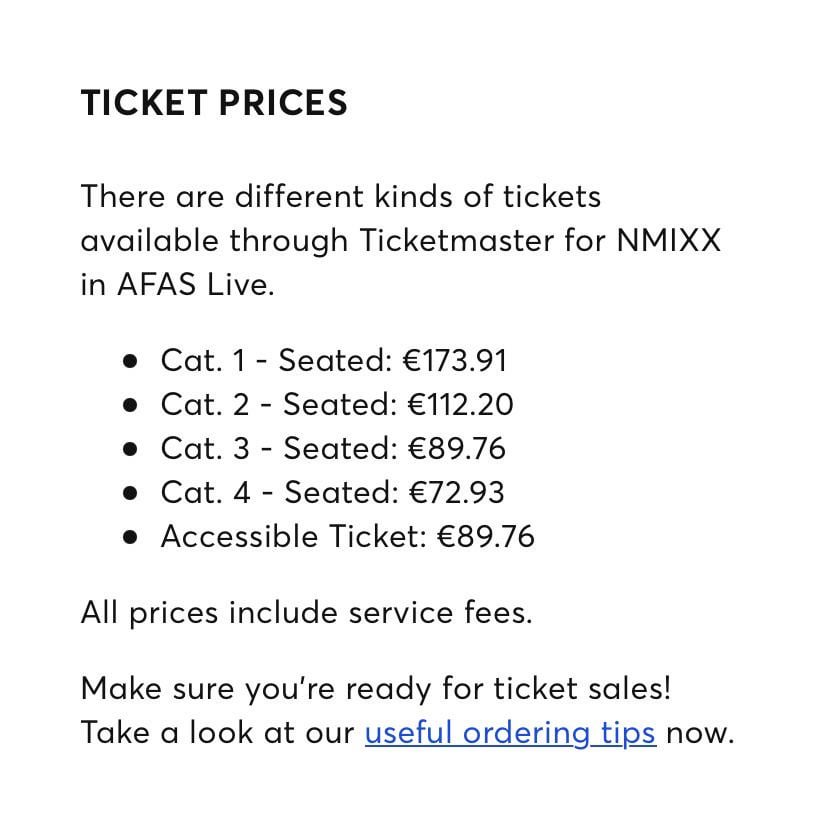The height and width of the screenshot is (822, 828).
Task: Click the Accessible Ticket list item
Action: pyautogui.click(x=347, y=537)
